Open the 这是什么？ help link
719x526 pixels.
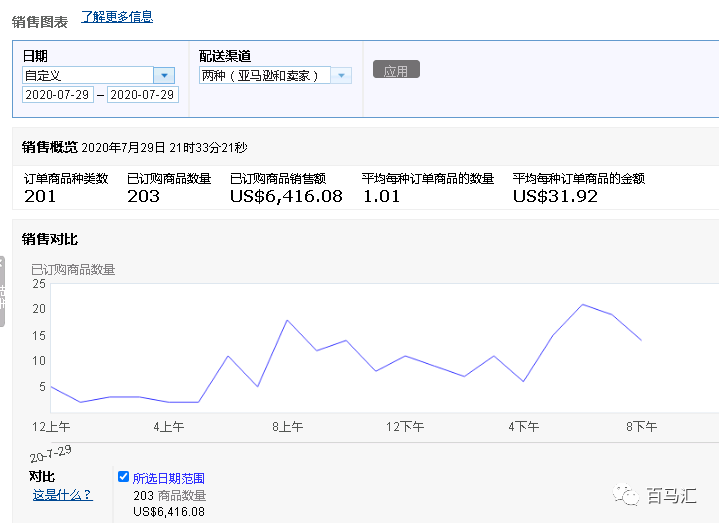[x=62, y=494]
